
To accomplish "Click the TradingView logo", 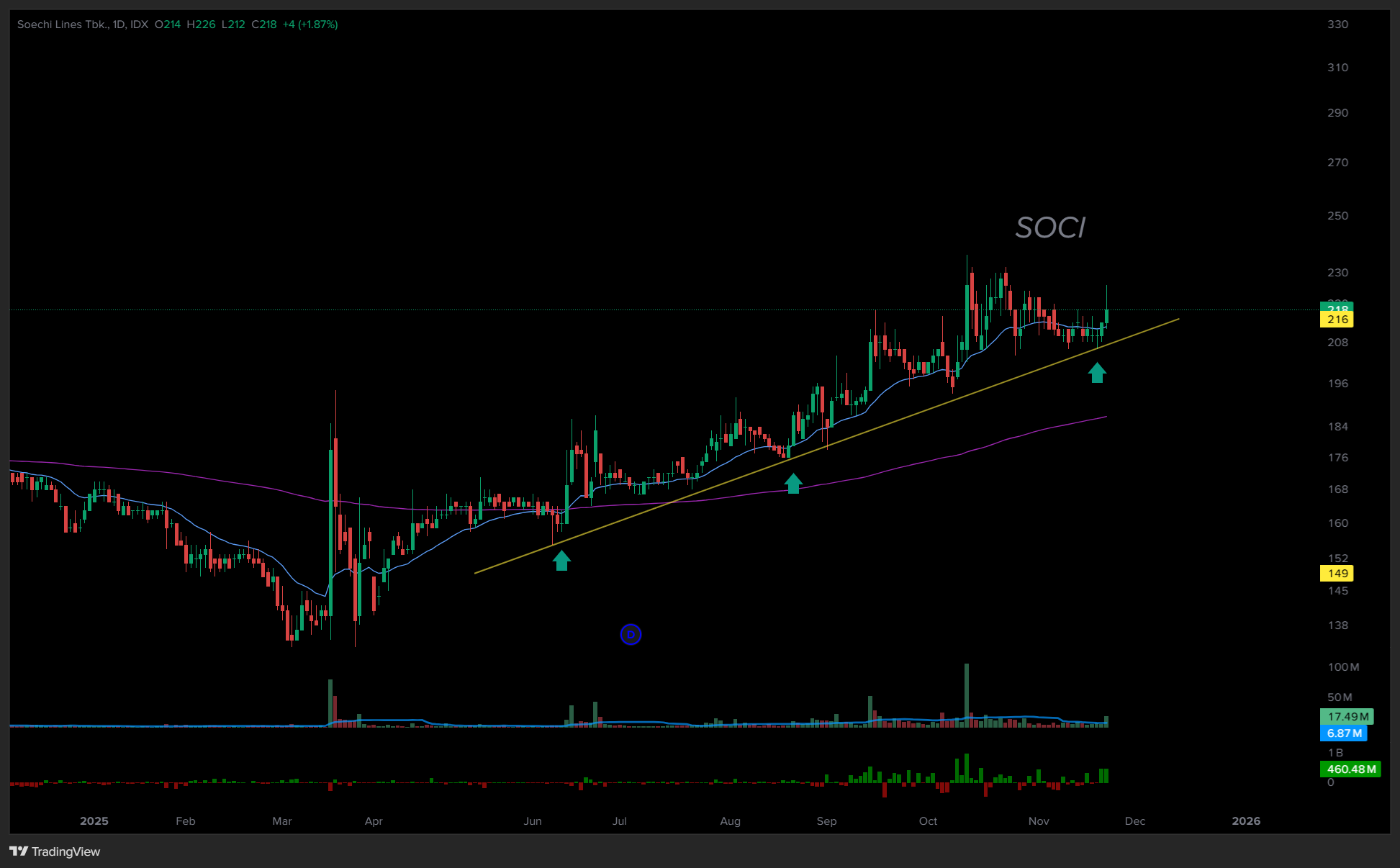I will (55, 851).
